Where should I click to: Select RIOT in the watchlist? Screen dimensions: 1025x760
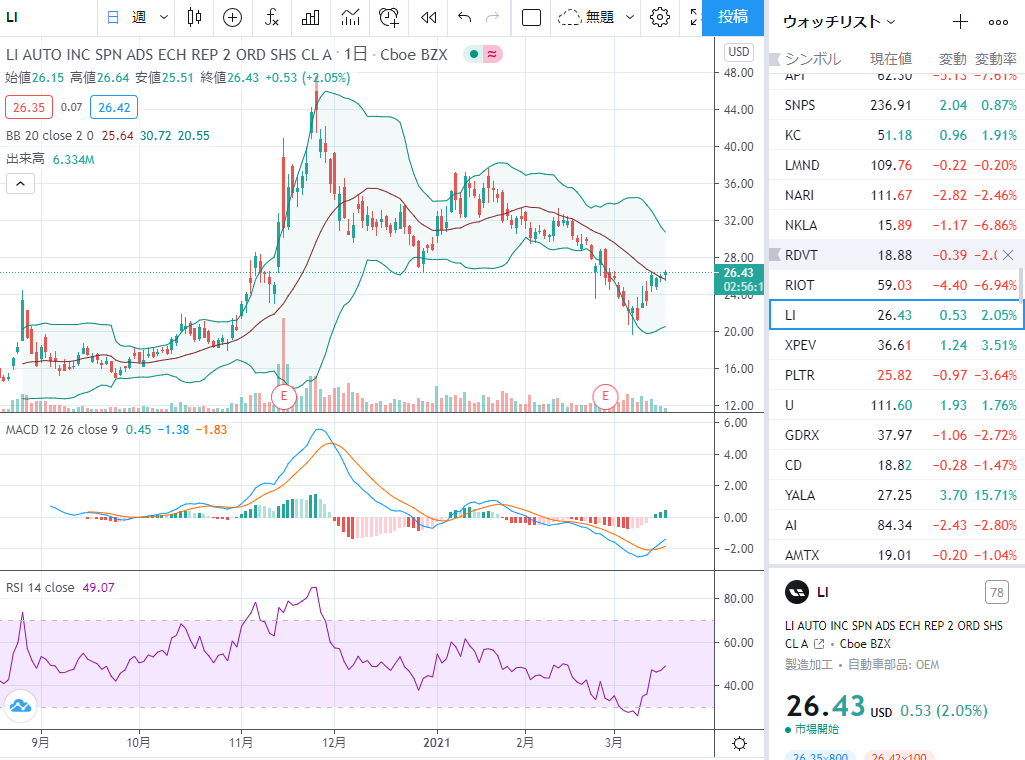tap(894, 286)
